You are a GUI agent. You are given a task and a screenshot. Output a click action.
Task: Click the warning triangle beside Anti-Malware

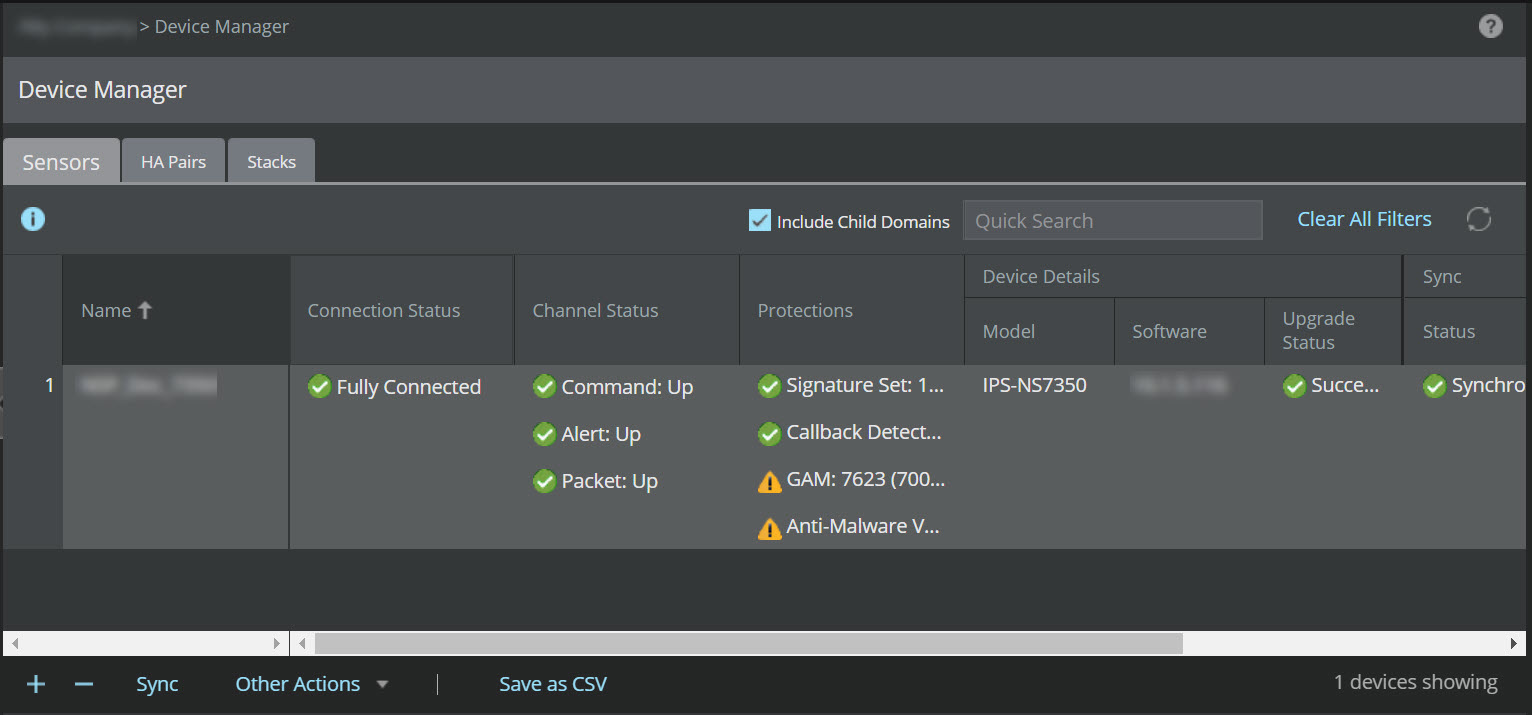coord(769,528)
